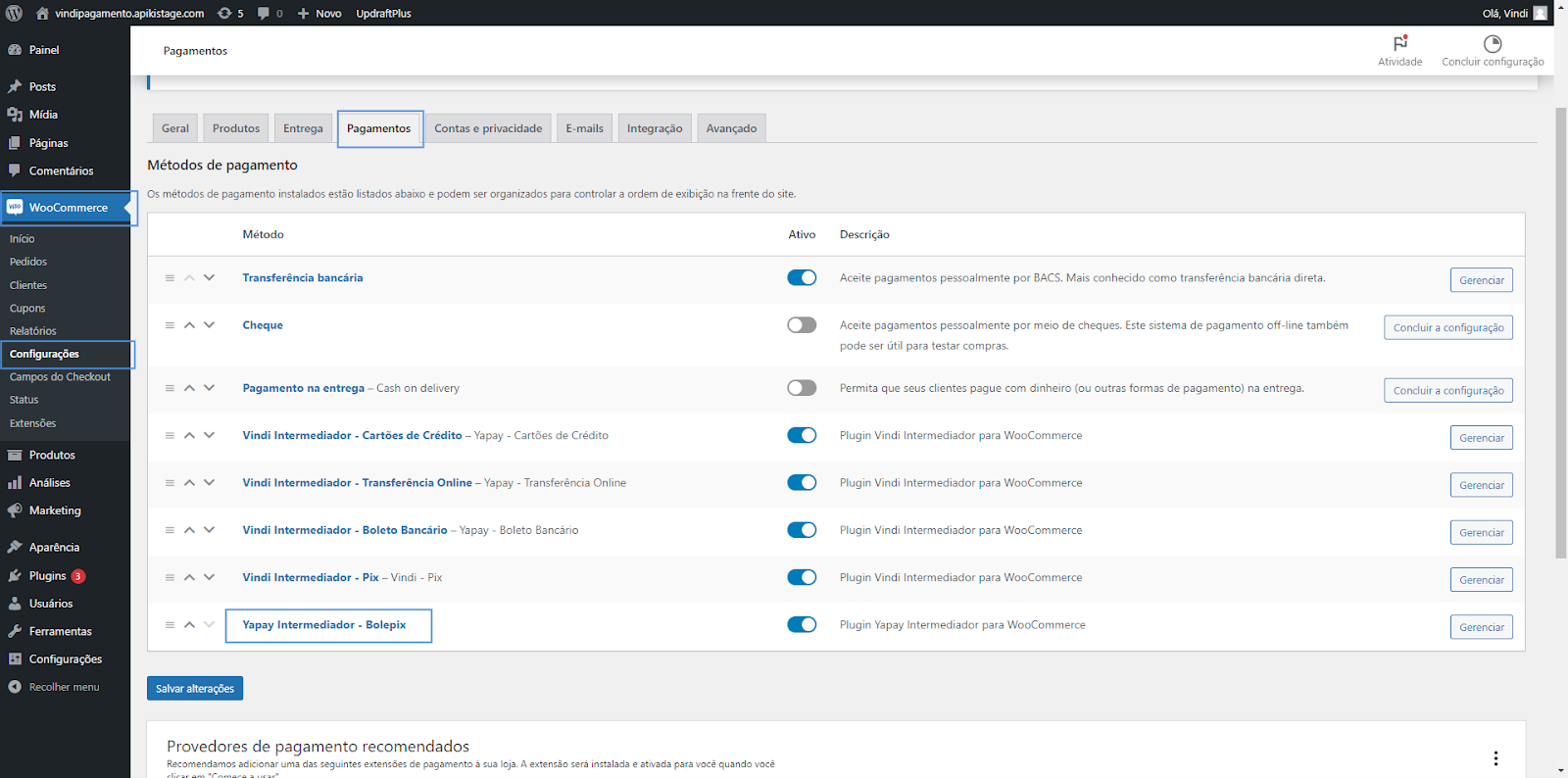Disable the Transferência bancária toggle
Screen dimensions: 1568x778
point(802,278)
